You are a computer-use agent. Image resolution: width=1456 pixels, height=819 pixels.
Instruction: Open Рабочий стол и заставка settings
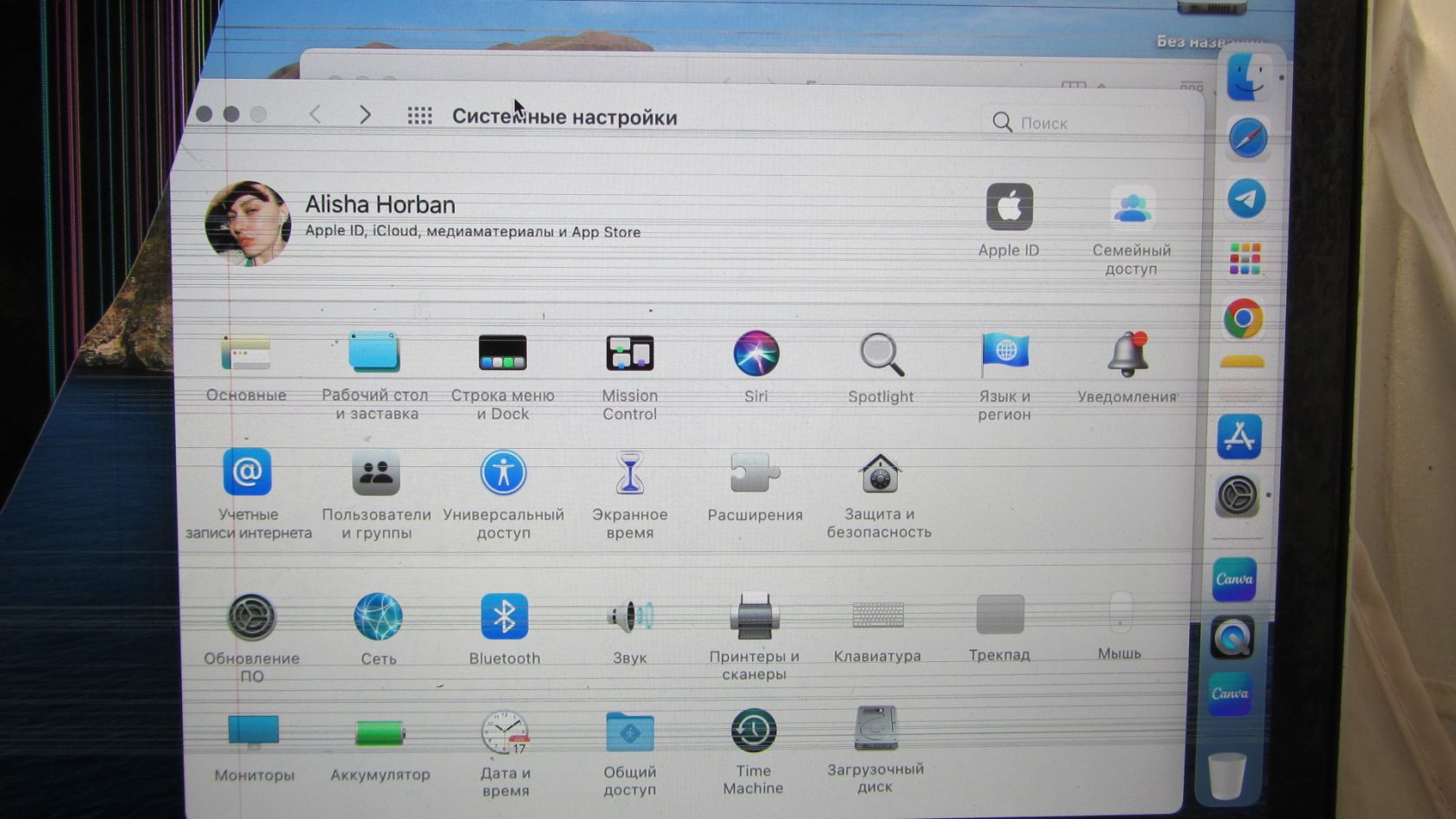pos(374,354)
